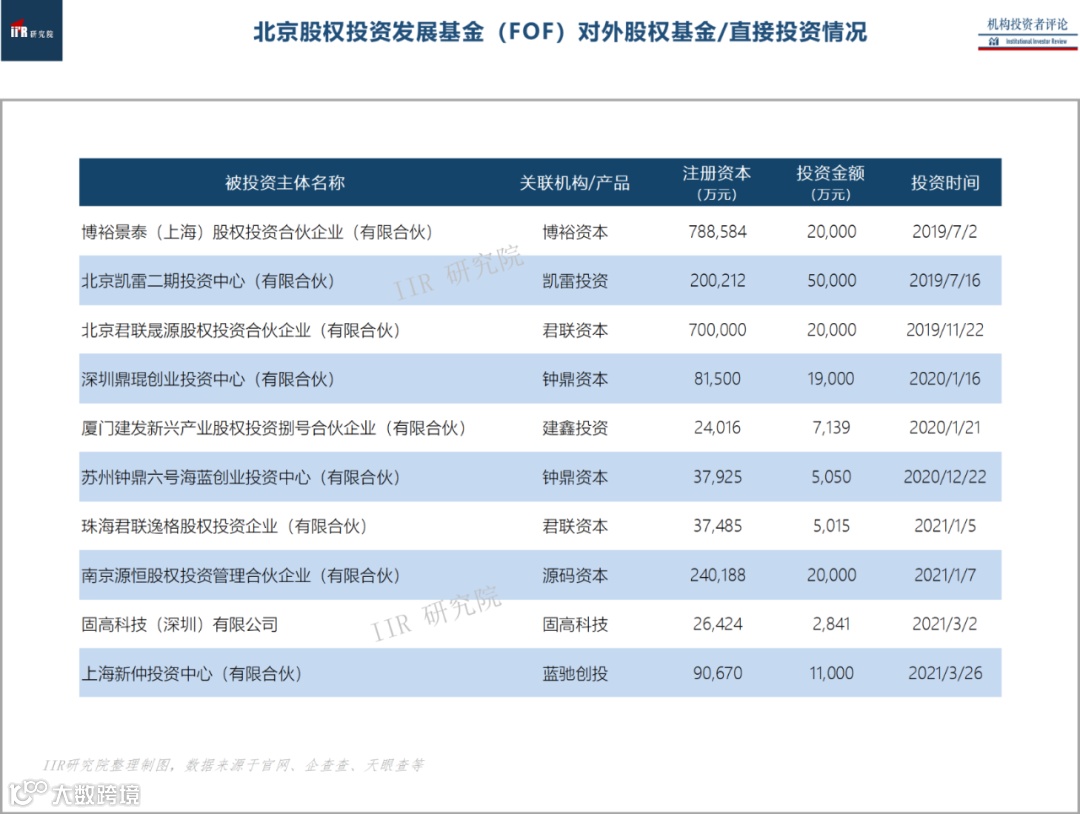Click the date 2019/11/22

click(x=945, y=331)
